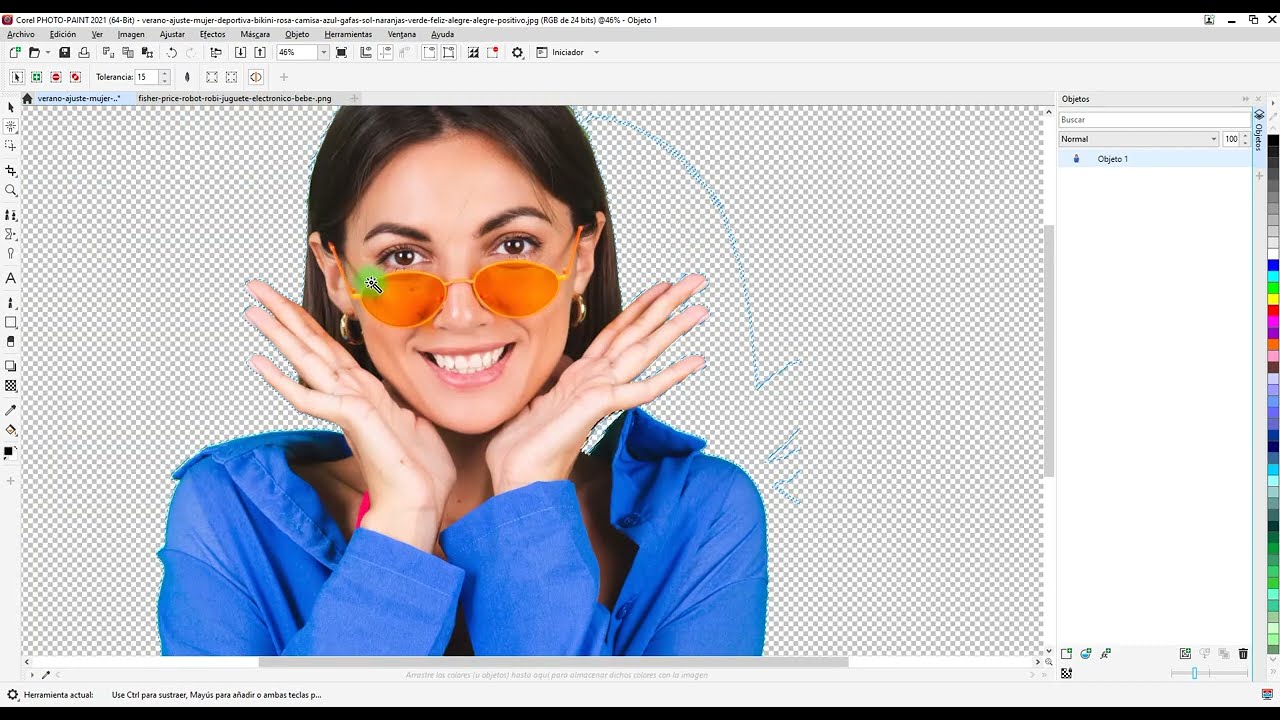Set Subtractive mask mode
The width and height of the screenshot is (1280, 720).
[56, 77]
